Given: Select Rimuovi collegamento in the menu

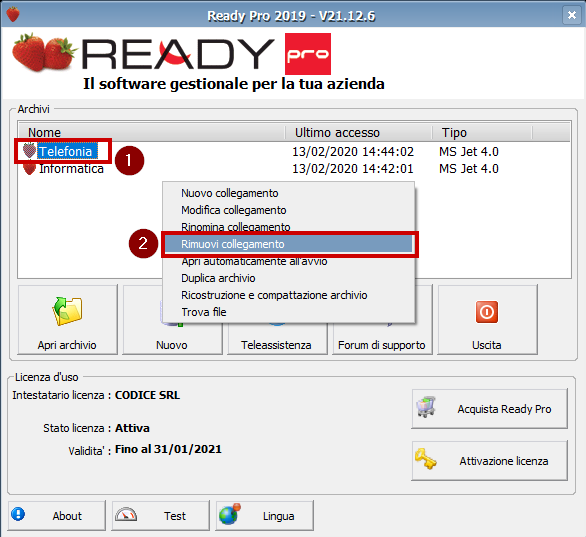Looking at the screenshot, I should (x=289, y=244).
